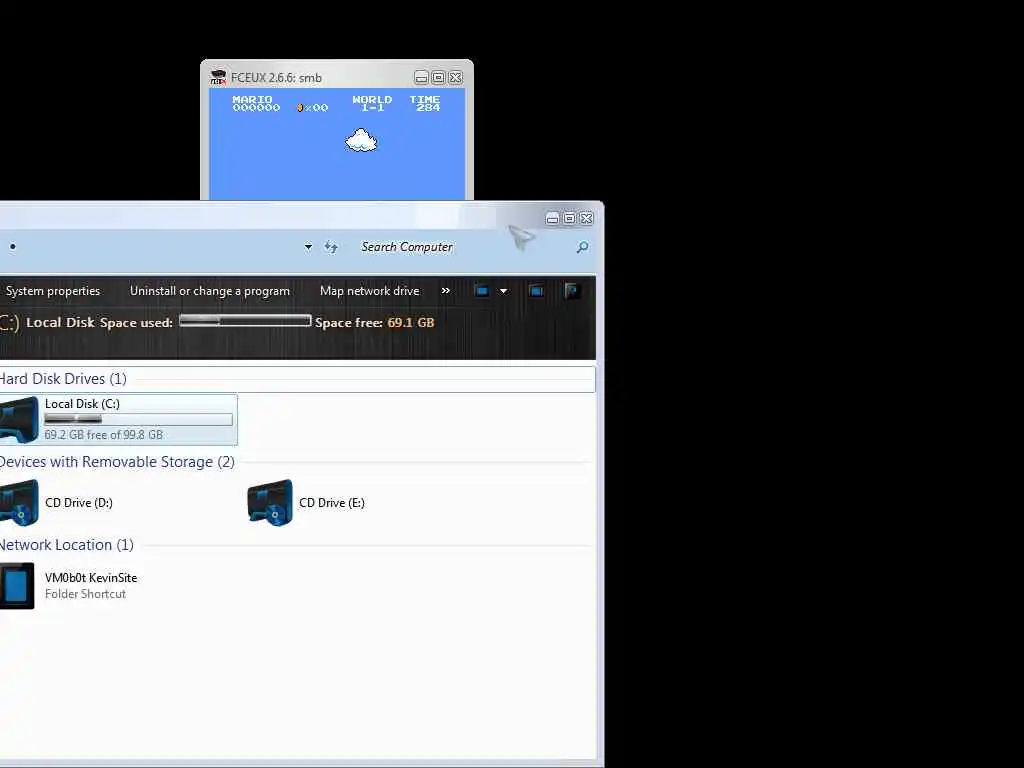Viewport: 1024px width, 768px height.
Task: Click the cloud in the FCEUX game screen
Action: tap(361, 140)
